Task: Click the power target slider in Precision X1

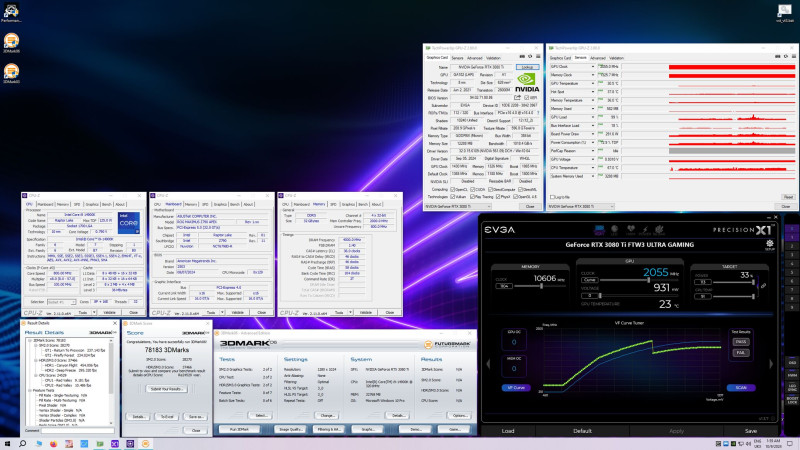Action: [x=734, y=282]
